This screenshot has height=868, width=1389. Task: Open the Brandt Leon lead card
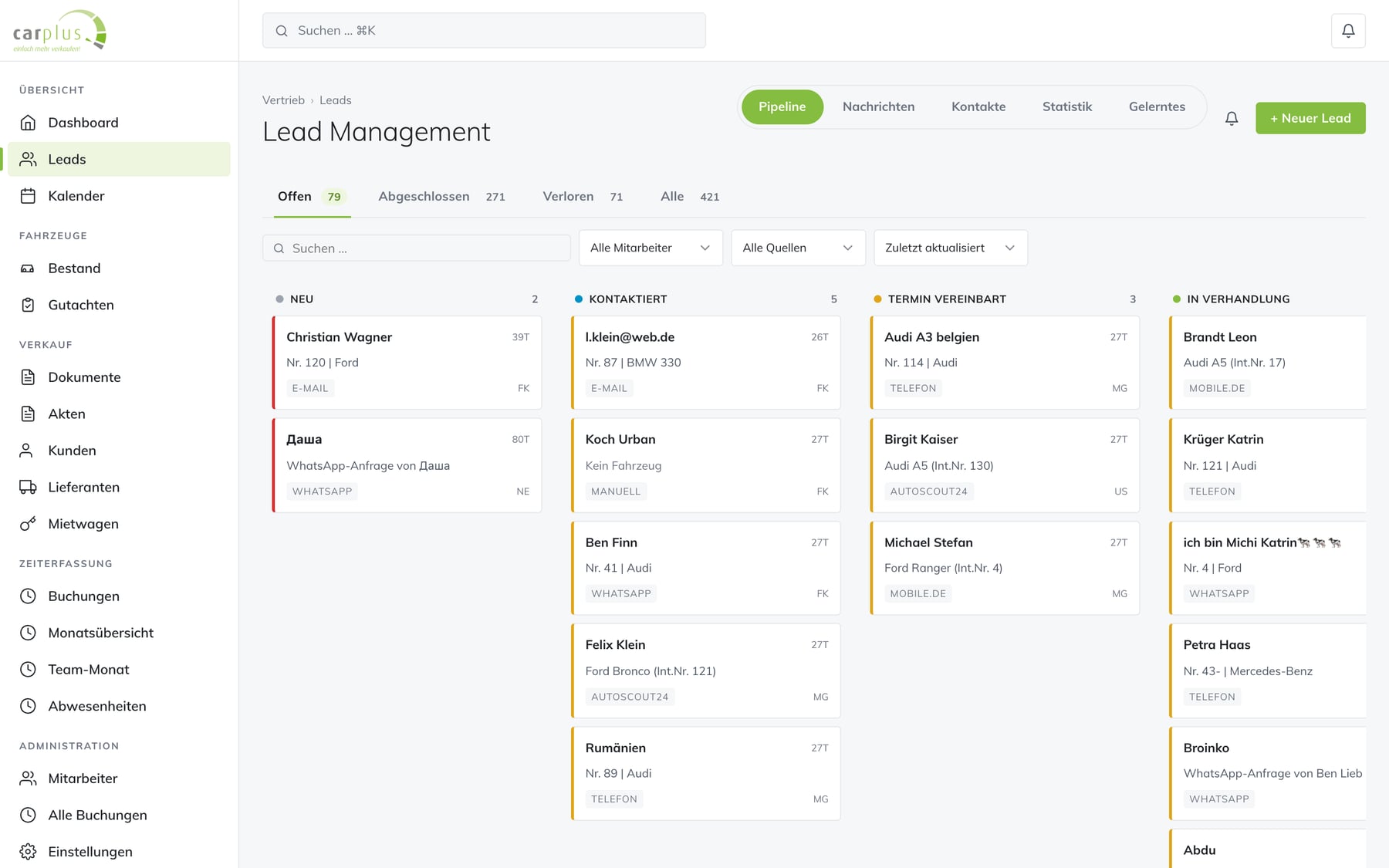pyautogui.click(x=1268, y=363)
